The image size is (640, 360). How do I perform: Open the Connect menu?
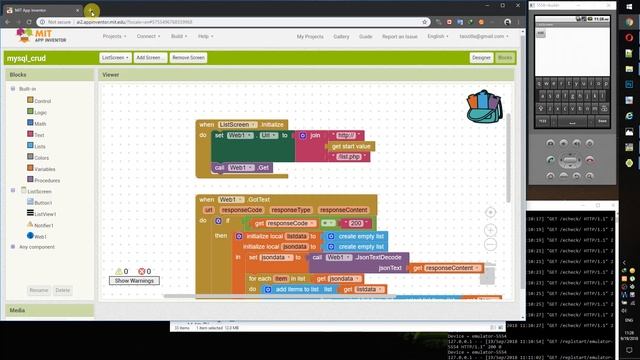(x=148, y=36)
